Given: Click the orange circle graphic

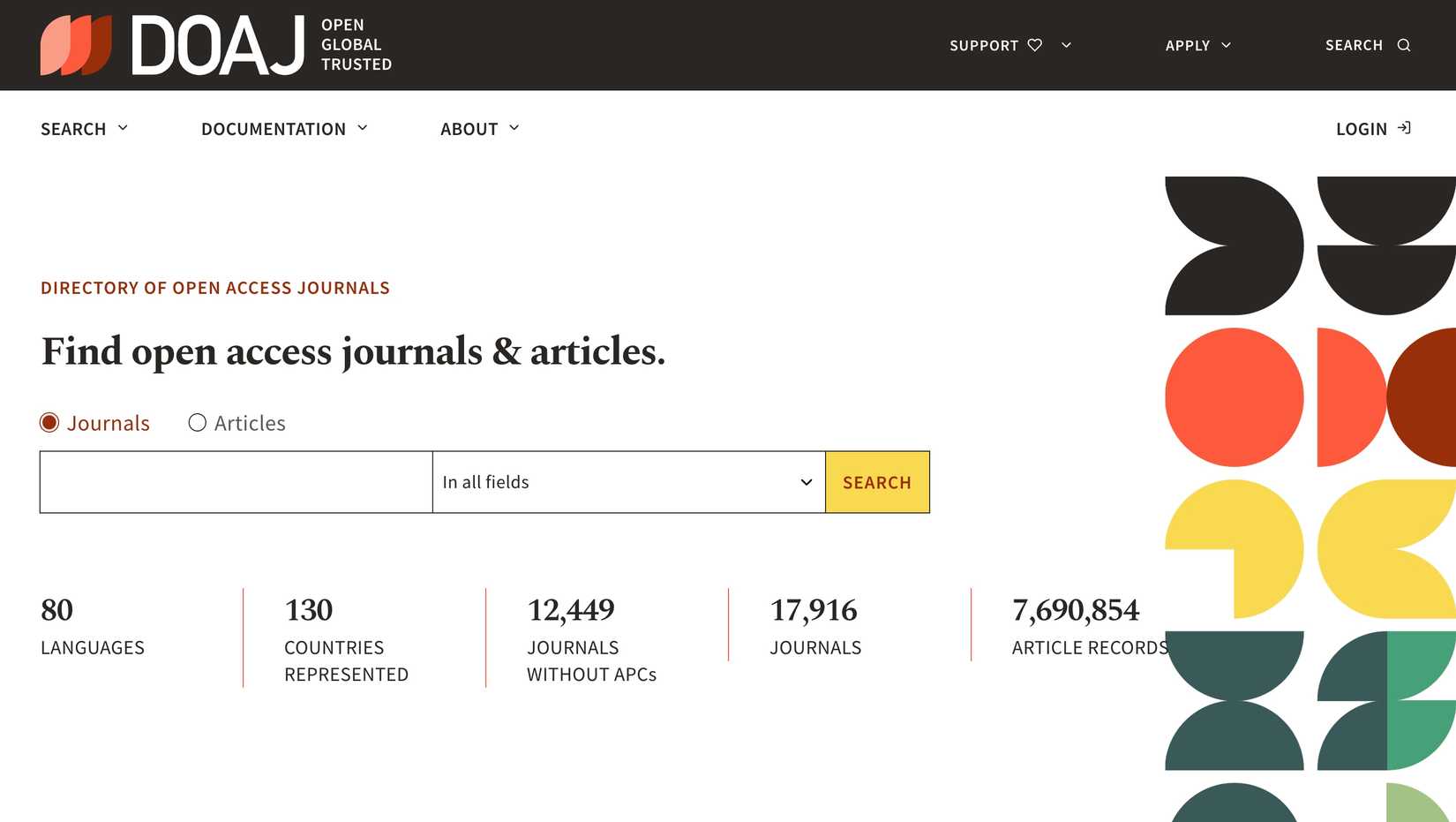Looking at the screenshot, I should 1234,397.
